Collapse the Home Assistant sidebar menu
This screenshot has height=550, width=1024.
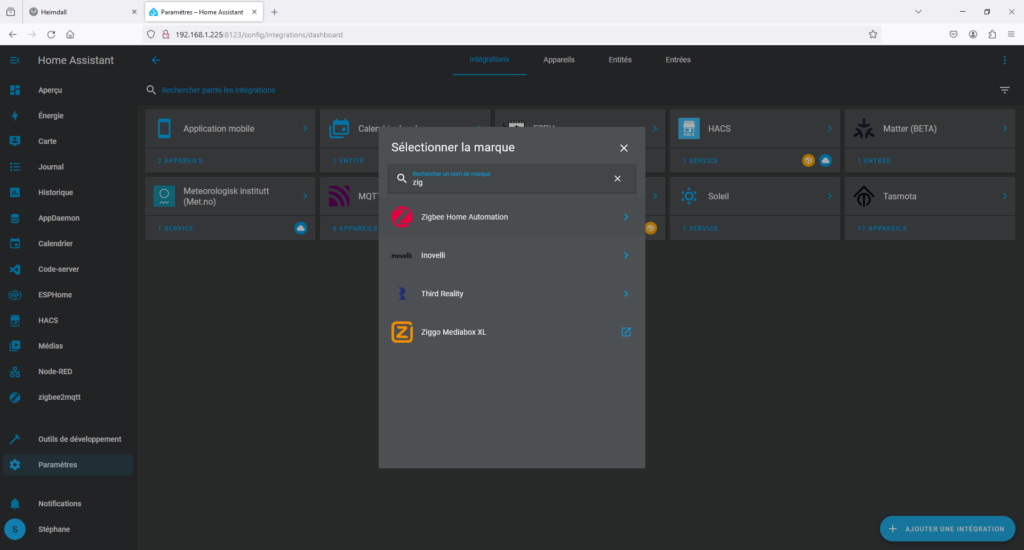[15, 60]
